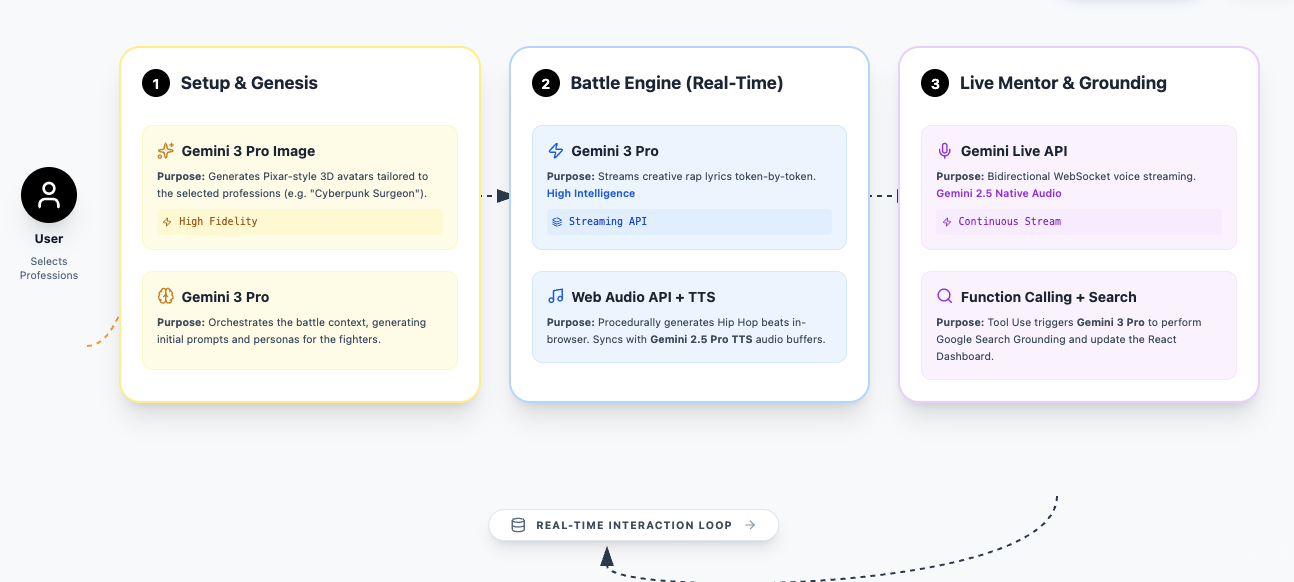Open the Gemini 3 Pro Image card
The image size is (1294, 582).
pos(300,187)
